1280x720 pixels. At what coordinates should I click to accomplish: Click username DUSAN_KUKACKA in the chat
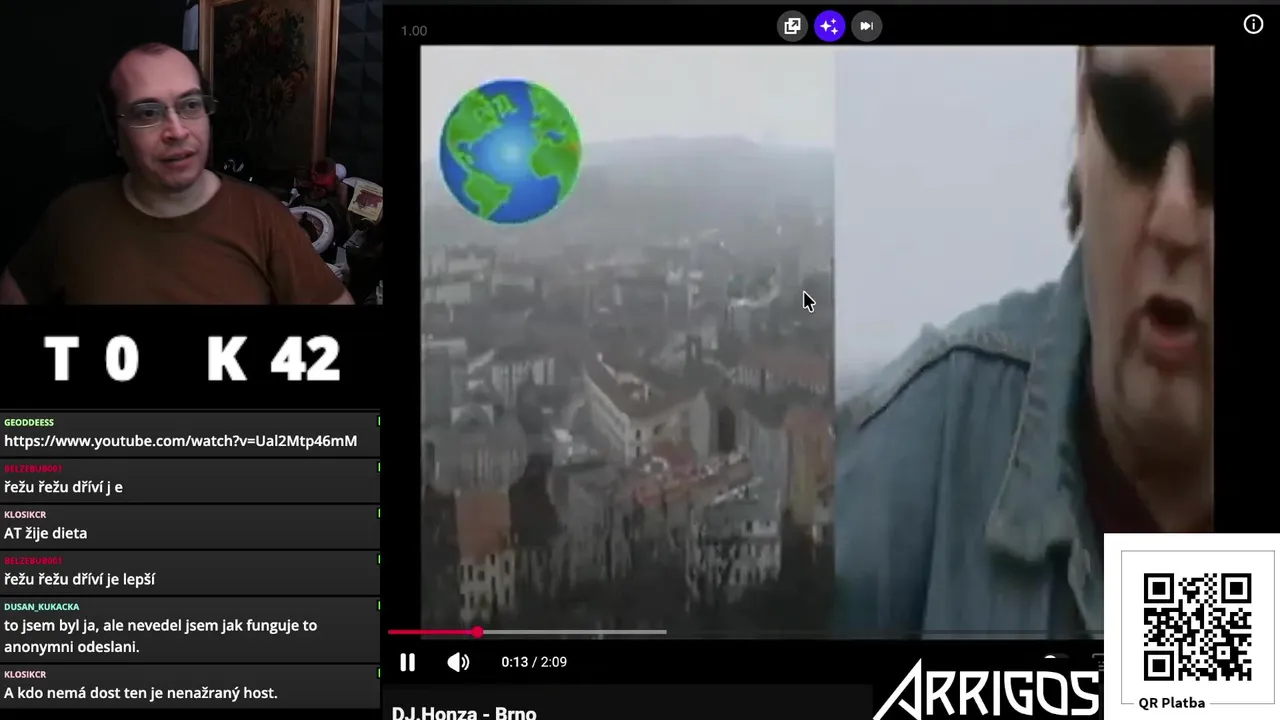[41, 607]
